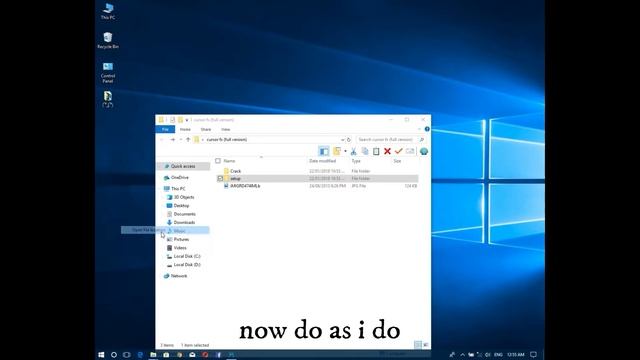
Task: Sort by the Name column header
Action: click(x=229, y=161)
